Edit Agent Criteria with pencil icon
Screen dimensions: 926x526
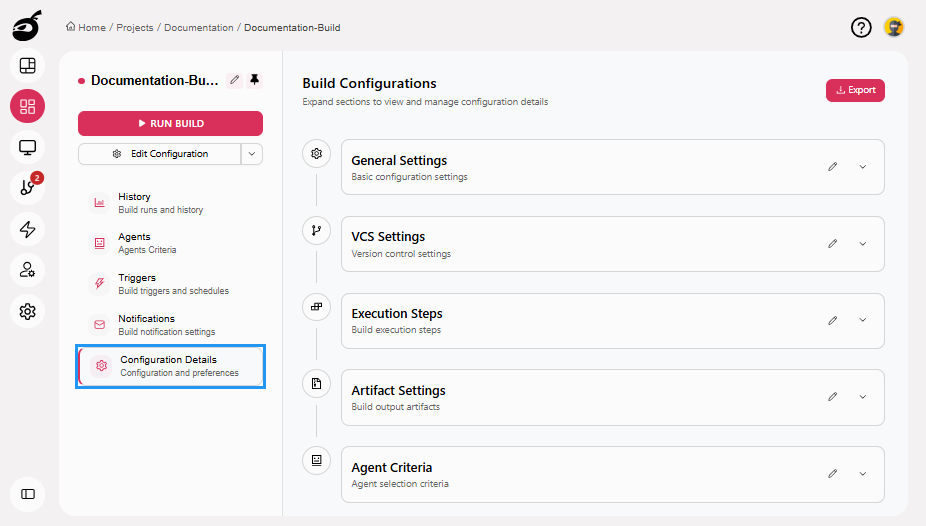click(x=833, y=473)
